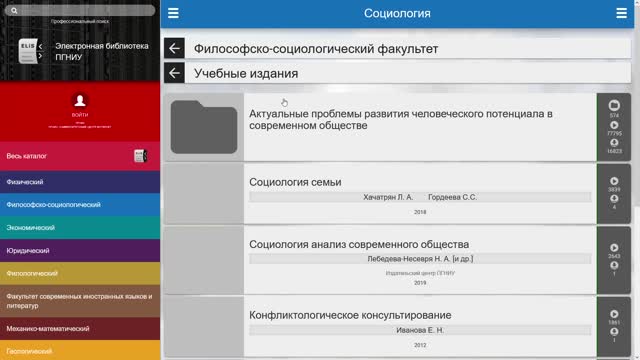Click the ELIS library logo

(31, 51)
